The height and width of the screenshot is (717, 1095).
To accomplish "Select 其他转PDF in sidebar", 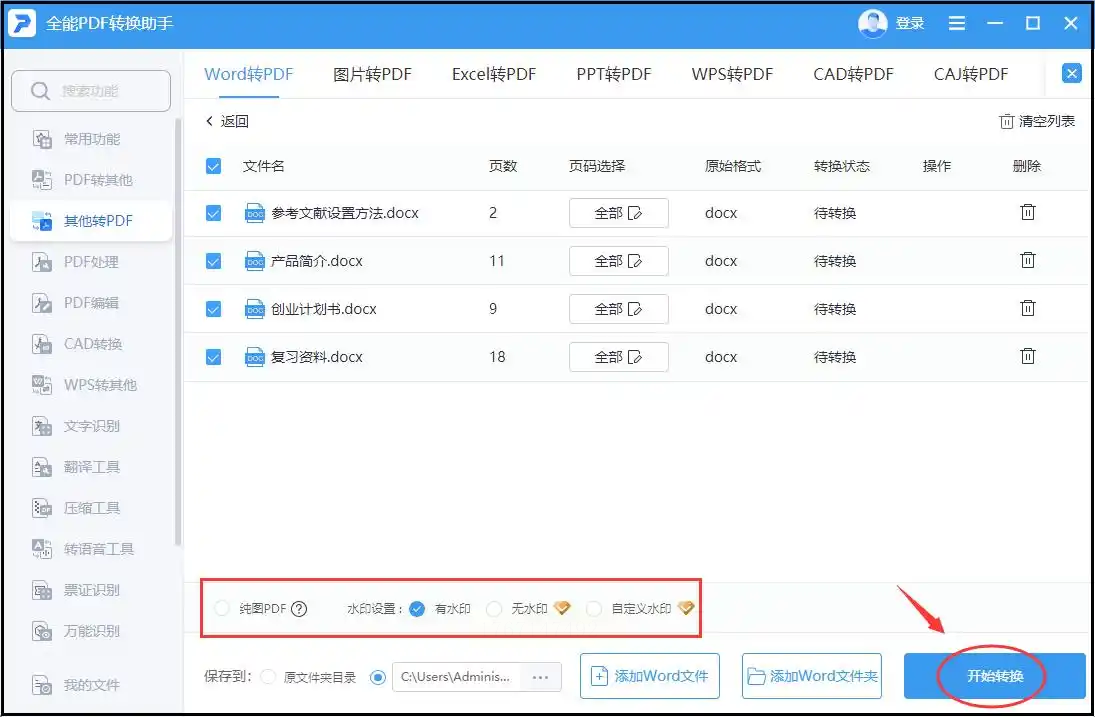I will (91, 221).
